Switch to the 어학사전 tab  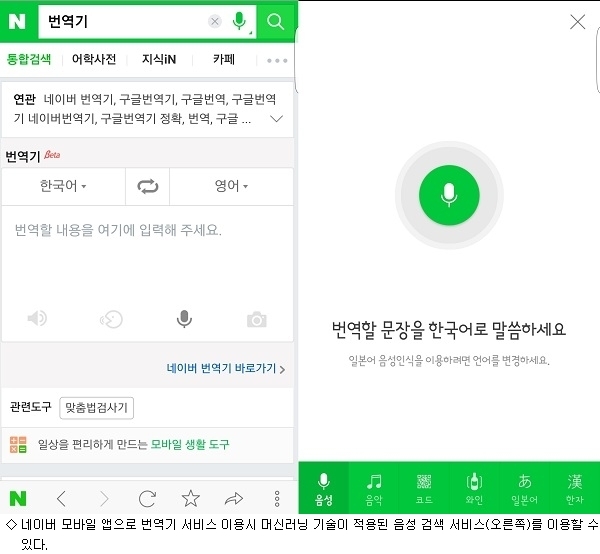(94, 59)
